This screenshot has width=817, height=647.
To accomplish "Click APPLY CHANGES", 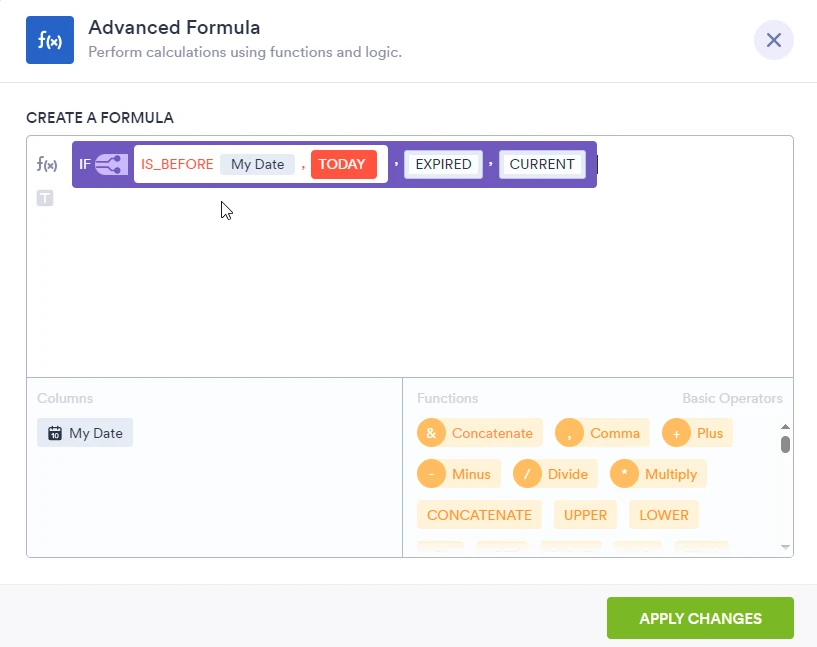I will pyautogui.click(x=700, y=617).
